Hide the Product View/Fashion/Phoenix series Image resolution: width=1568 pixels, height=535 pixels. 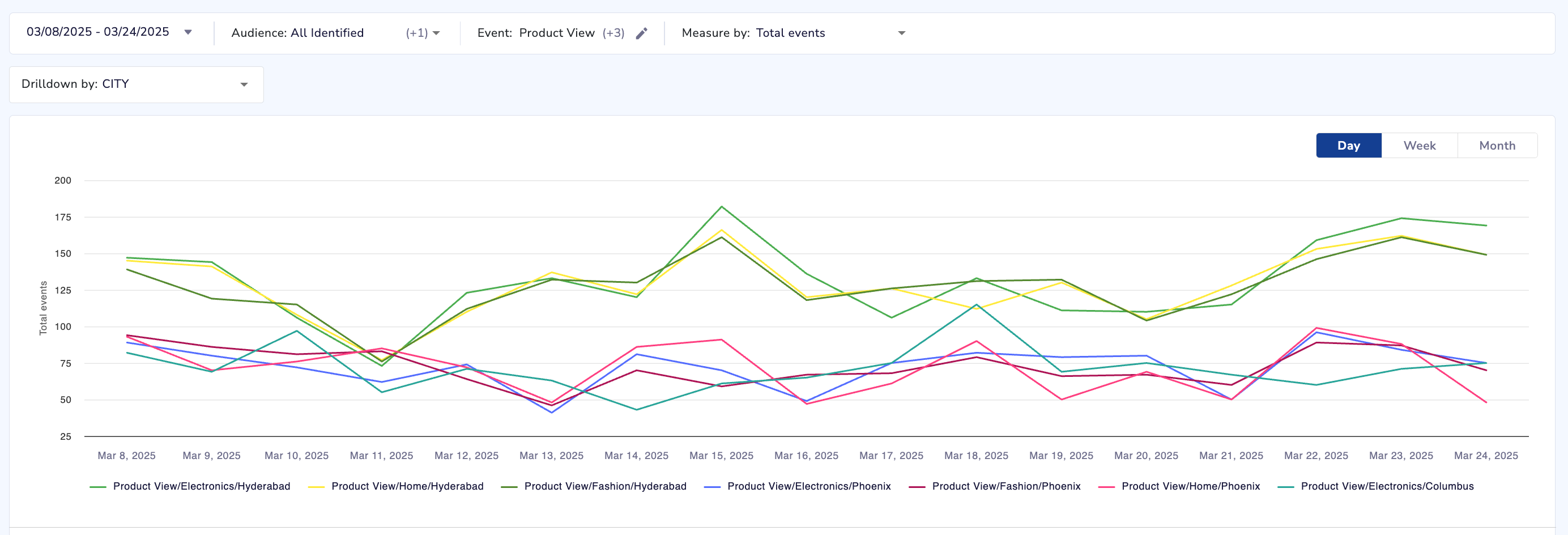tap(1005, 486)
